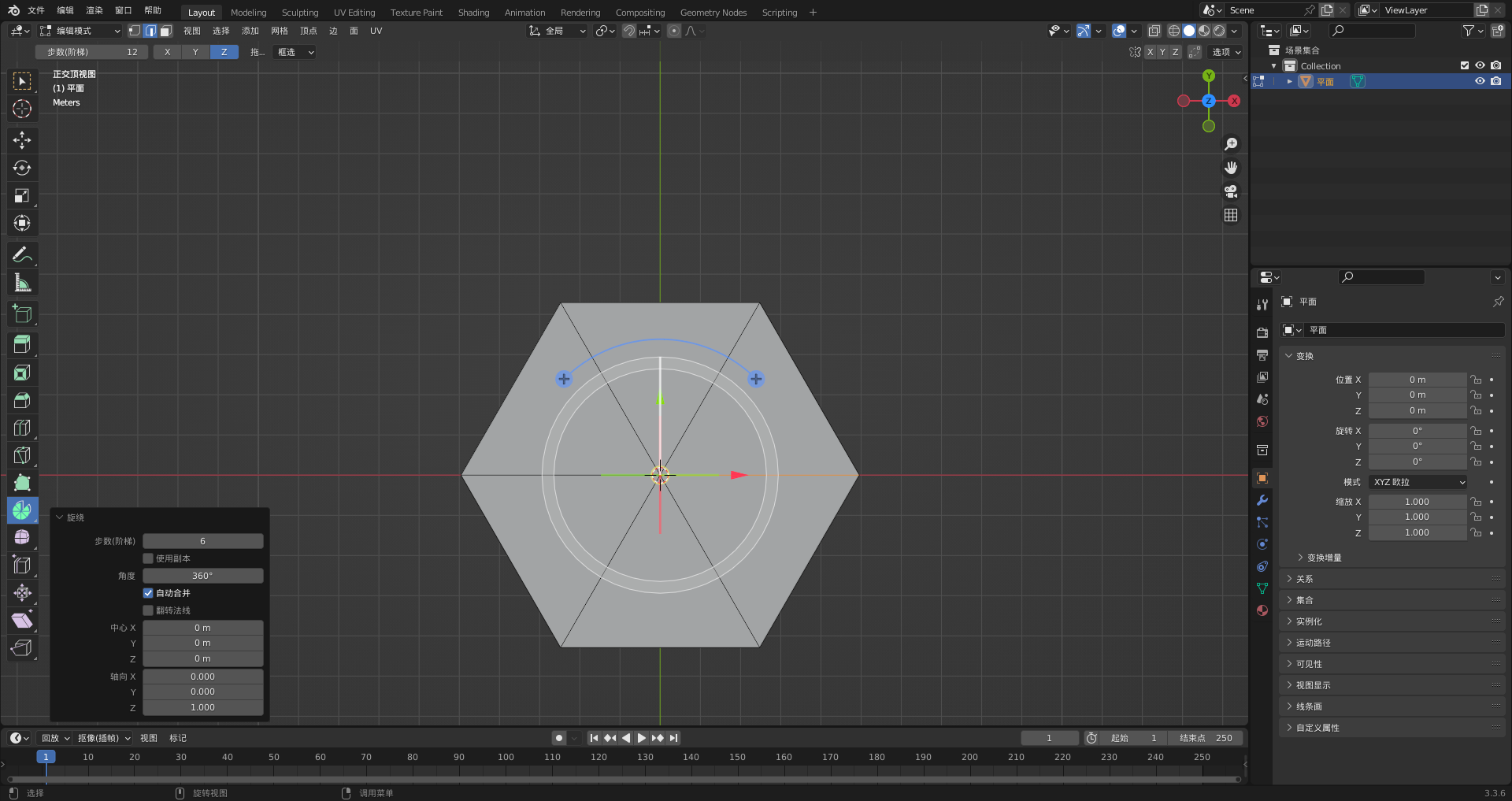Select the Extrude Region tool
The image size is (1512, 801).
tap(22, 345)
